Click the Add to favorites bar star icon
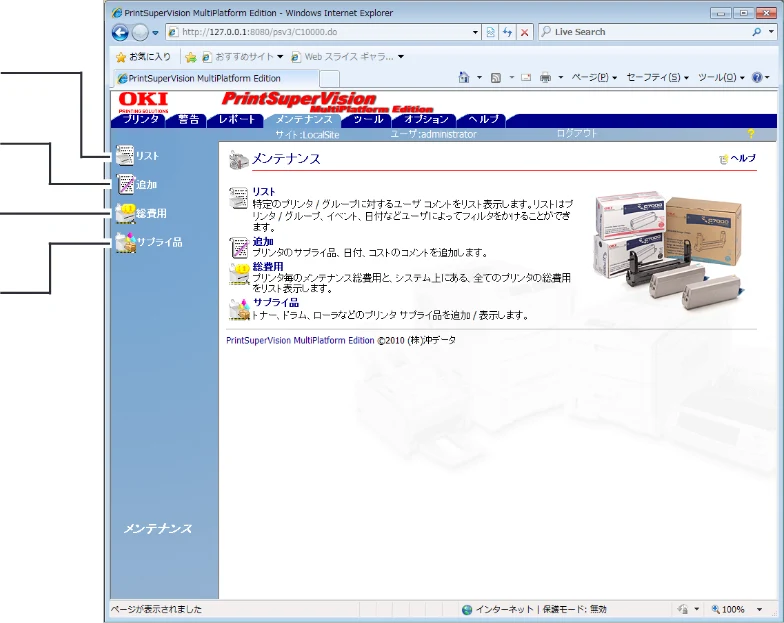Viewport: 784px width, 623px height. 190,58
